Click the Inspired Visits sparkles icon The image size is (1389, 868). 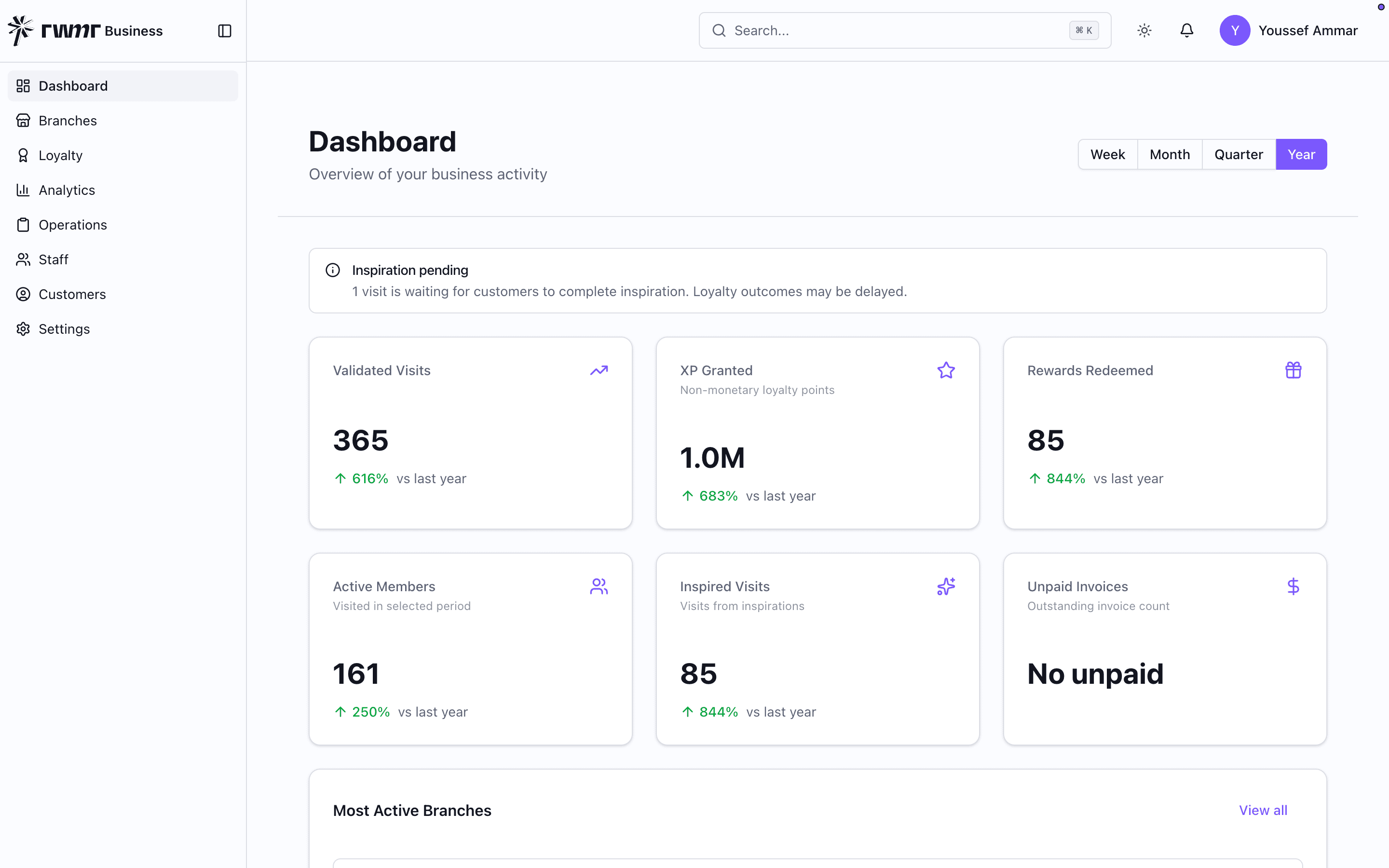(x=946, y=586)
